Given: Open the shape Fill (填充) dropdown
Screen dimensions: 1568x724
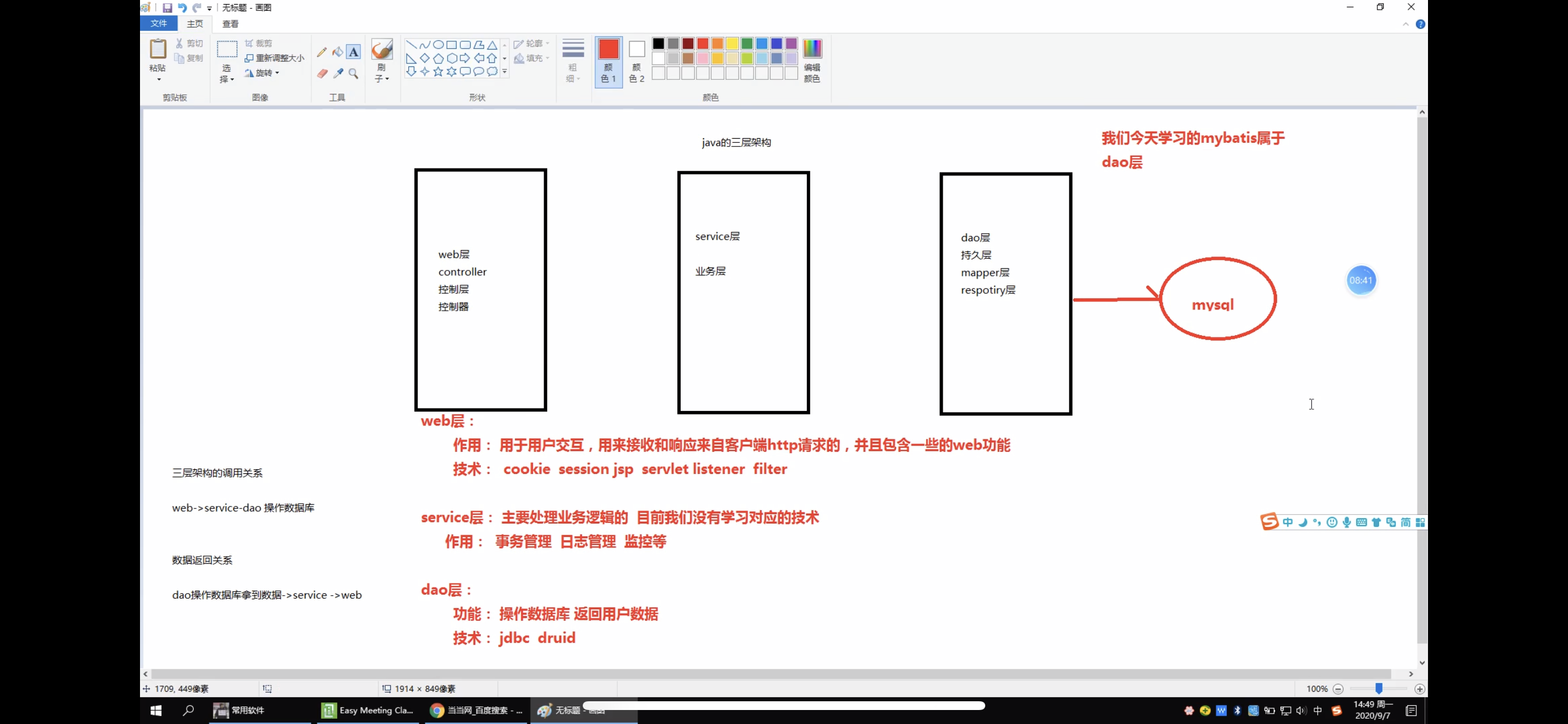Looking at the screenshot, I should pos(531,58).
